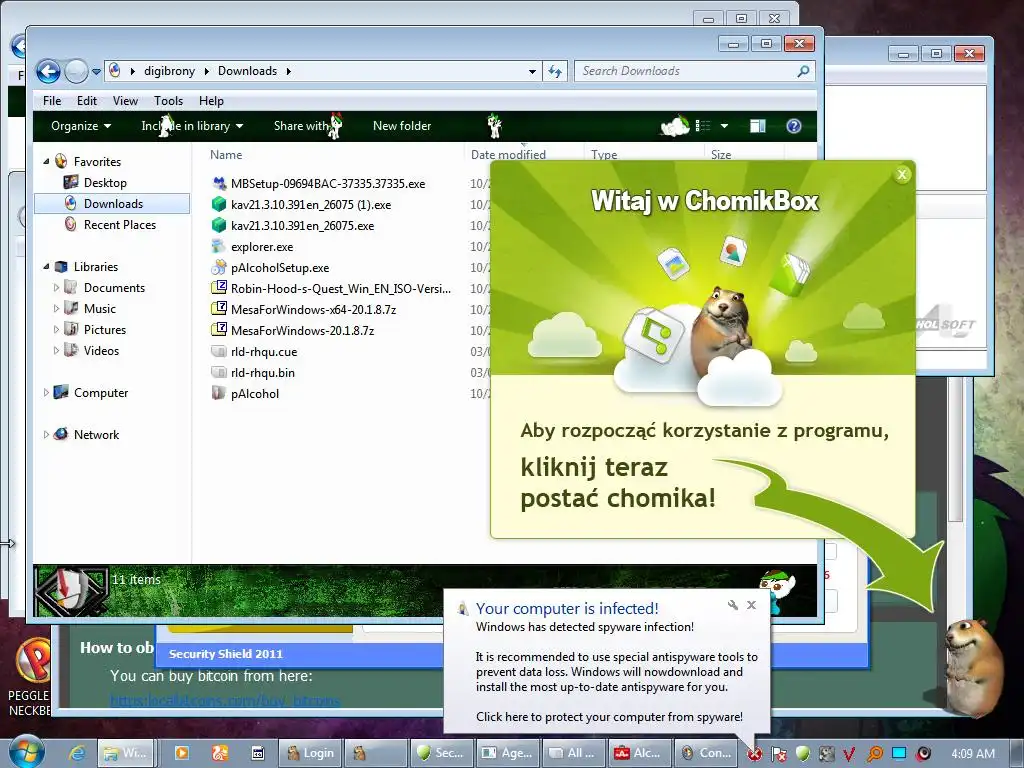
Task: Click the search magnifier icon
Action: tap(803, 71)
